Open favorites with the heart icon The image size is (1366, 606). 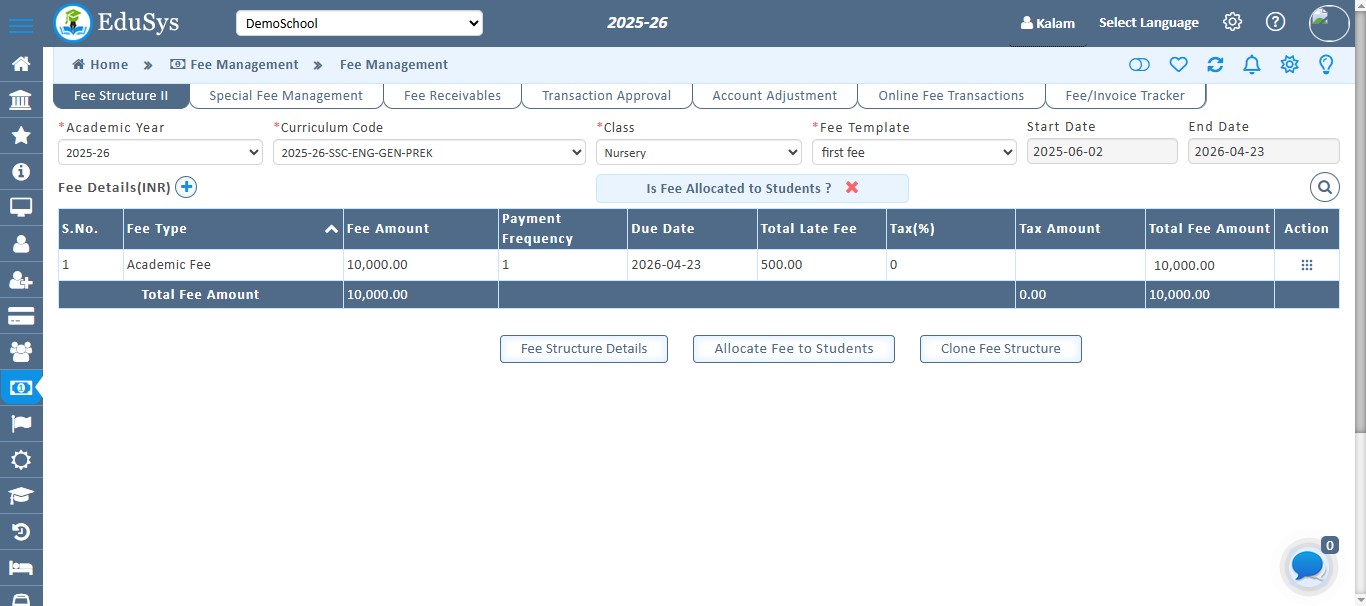tap(1178, 64)
